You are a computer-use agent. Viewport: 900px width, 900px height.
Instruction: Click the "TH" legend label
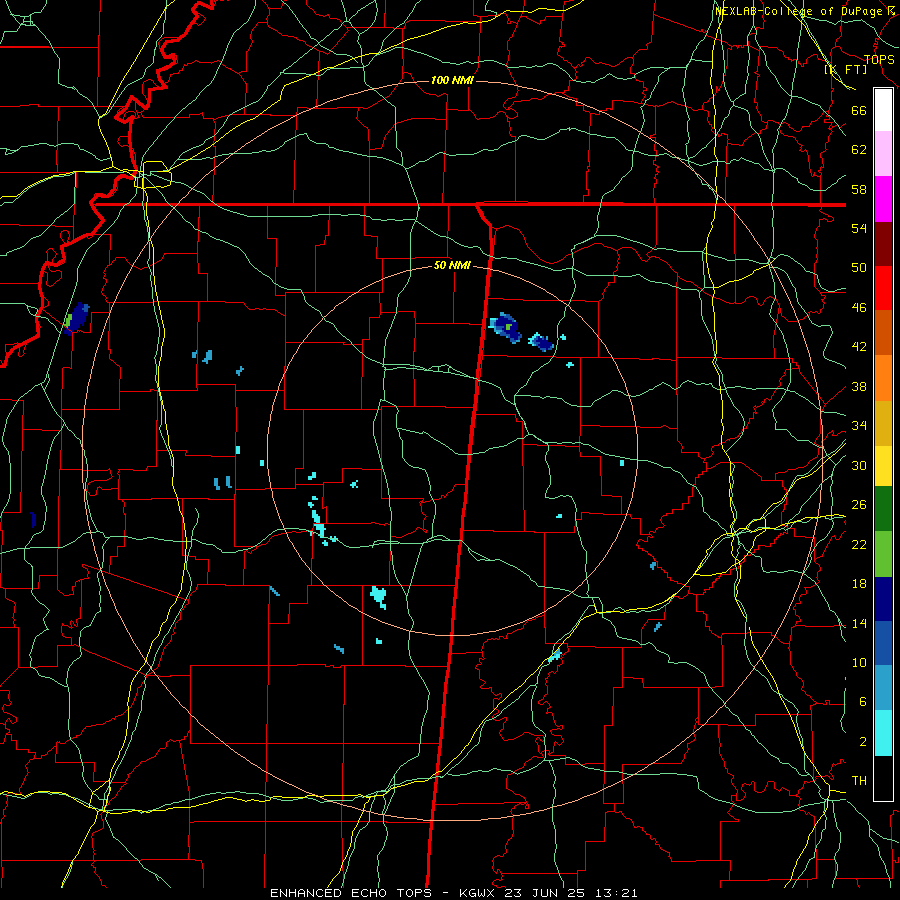pos(859,781)
